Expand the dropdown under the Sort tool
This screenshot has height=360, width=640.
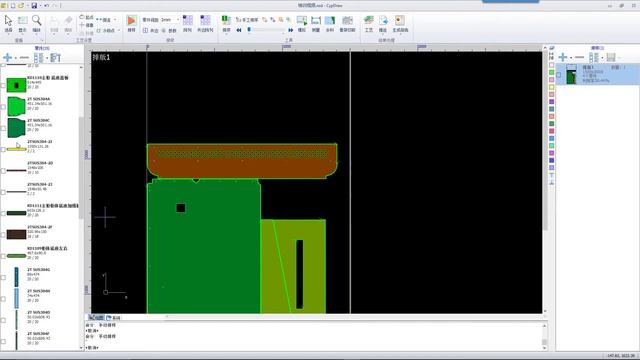(x=227, y=34)
